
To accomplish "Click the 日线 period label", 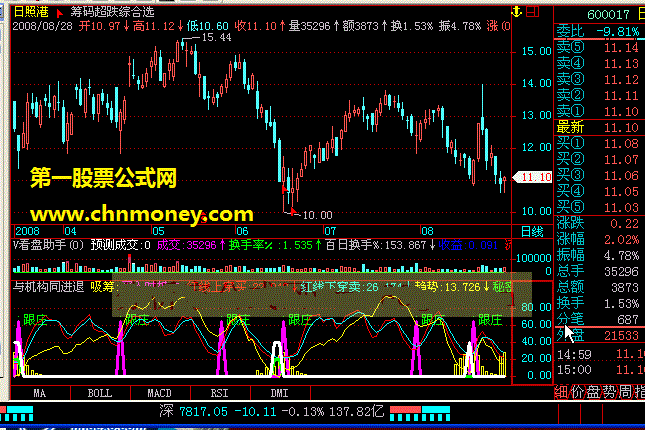I will (532, 232).
